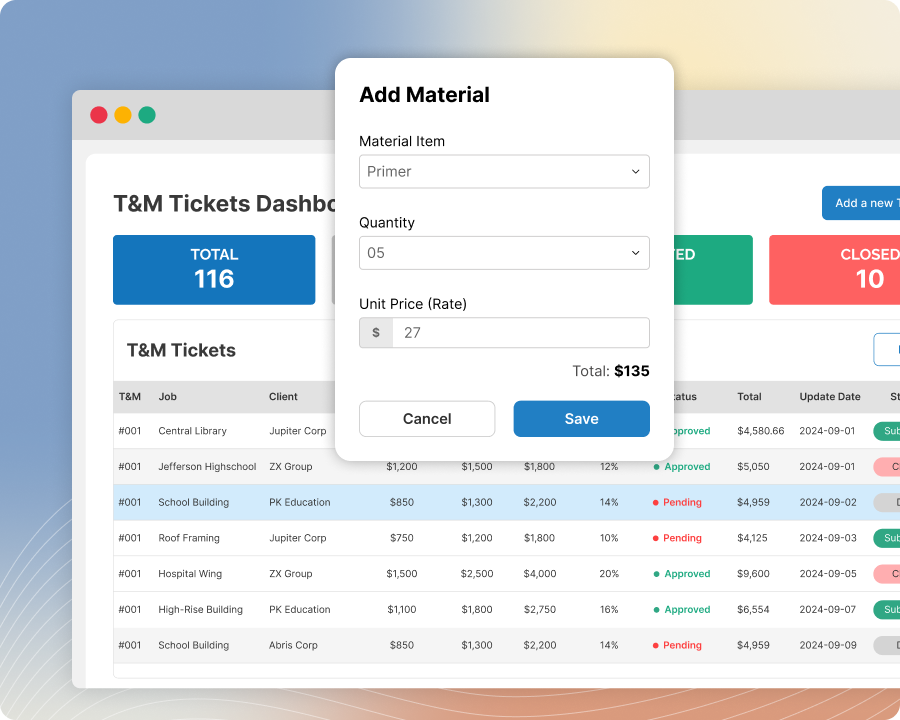Select the TOTAL 116 summary card
The width and height of the screenshot is (900, 720).
pyautogui.click(x=214, y=270)
